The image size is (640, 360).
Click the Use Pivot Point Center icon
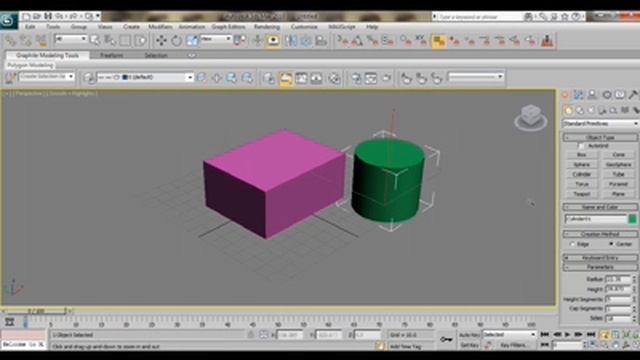(x=240, y=40)
